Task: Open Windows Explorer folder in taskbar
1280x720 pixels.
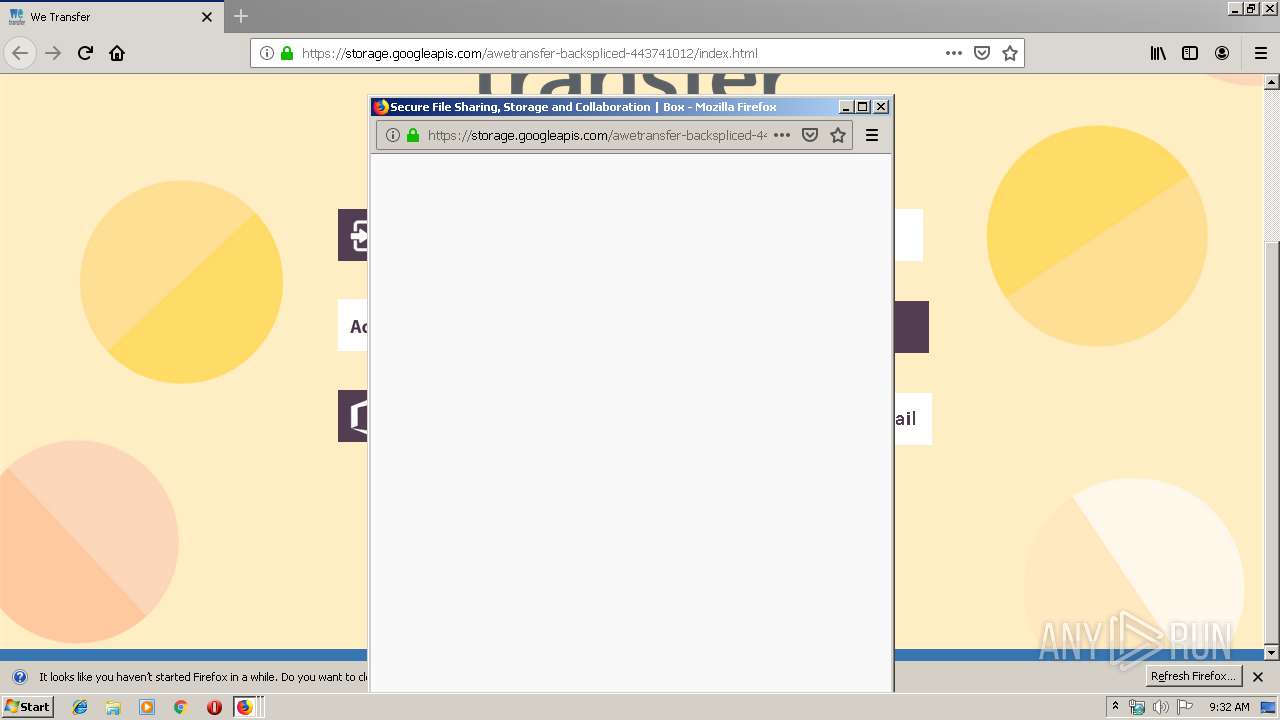Action: (x=113, y=707)
